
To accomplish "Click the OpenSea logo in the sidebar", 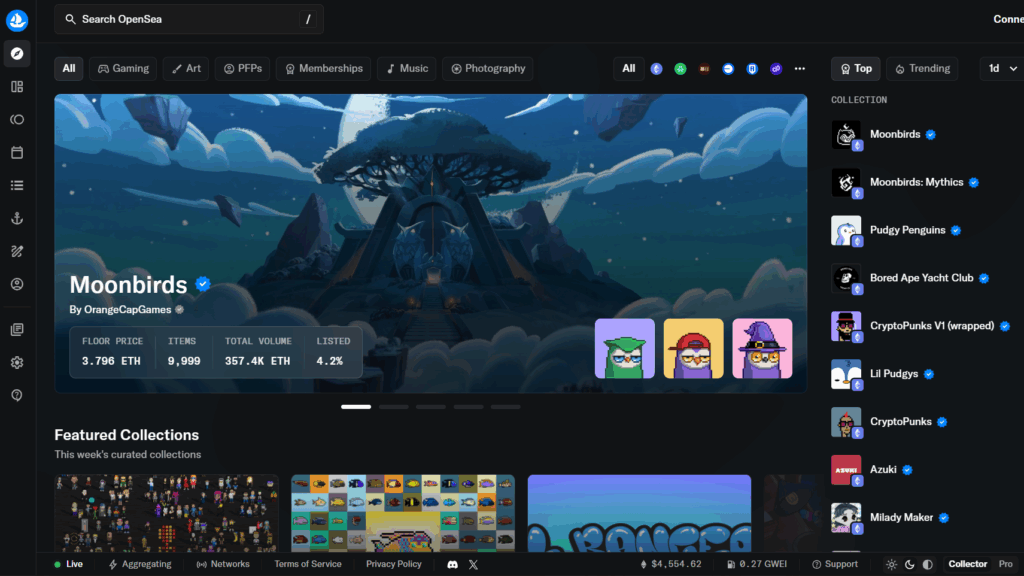I will pos(17,20).
